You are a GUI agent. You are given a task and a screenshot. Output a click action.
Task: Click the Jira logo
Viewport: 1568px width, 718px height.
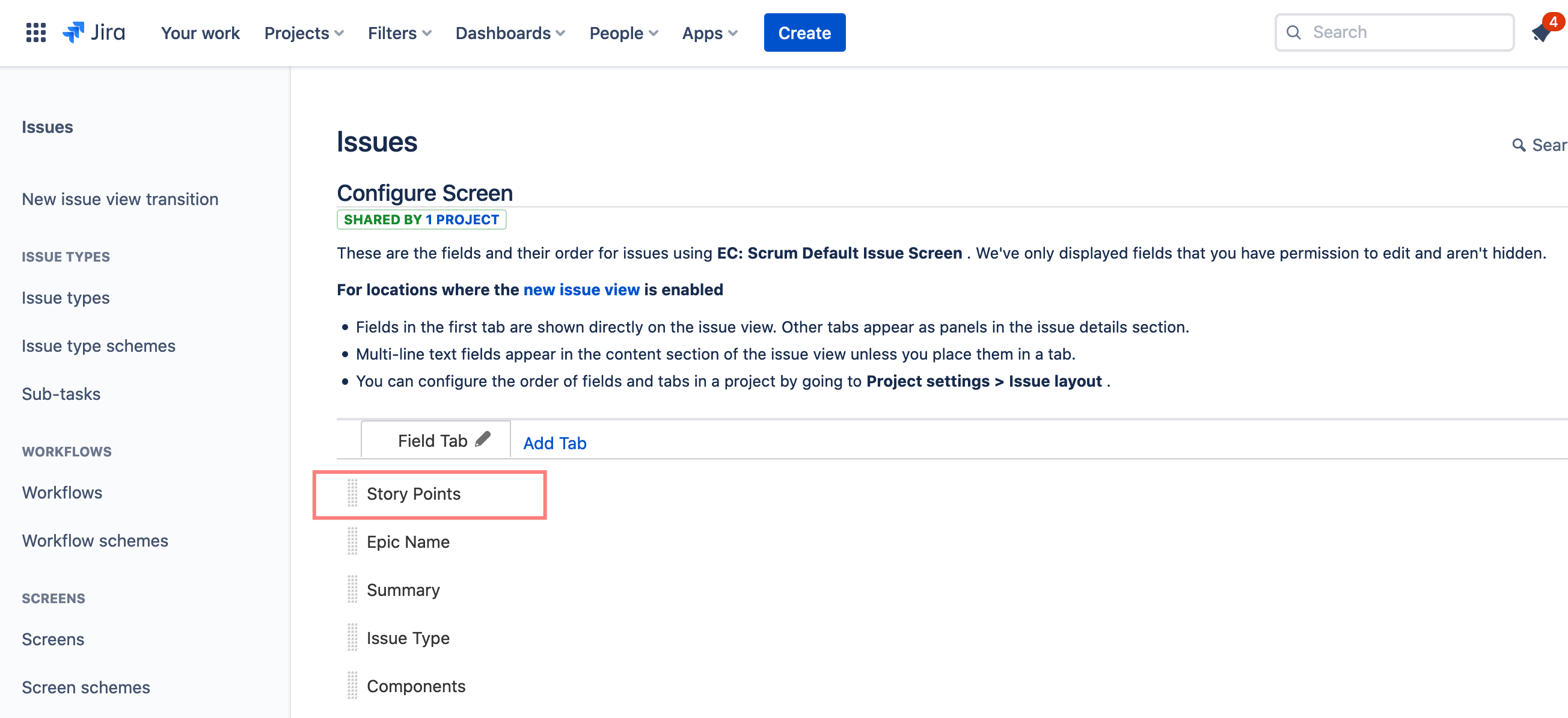[94, 32]
